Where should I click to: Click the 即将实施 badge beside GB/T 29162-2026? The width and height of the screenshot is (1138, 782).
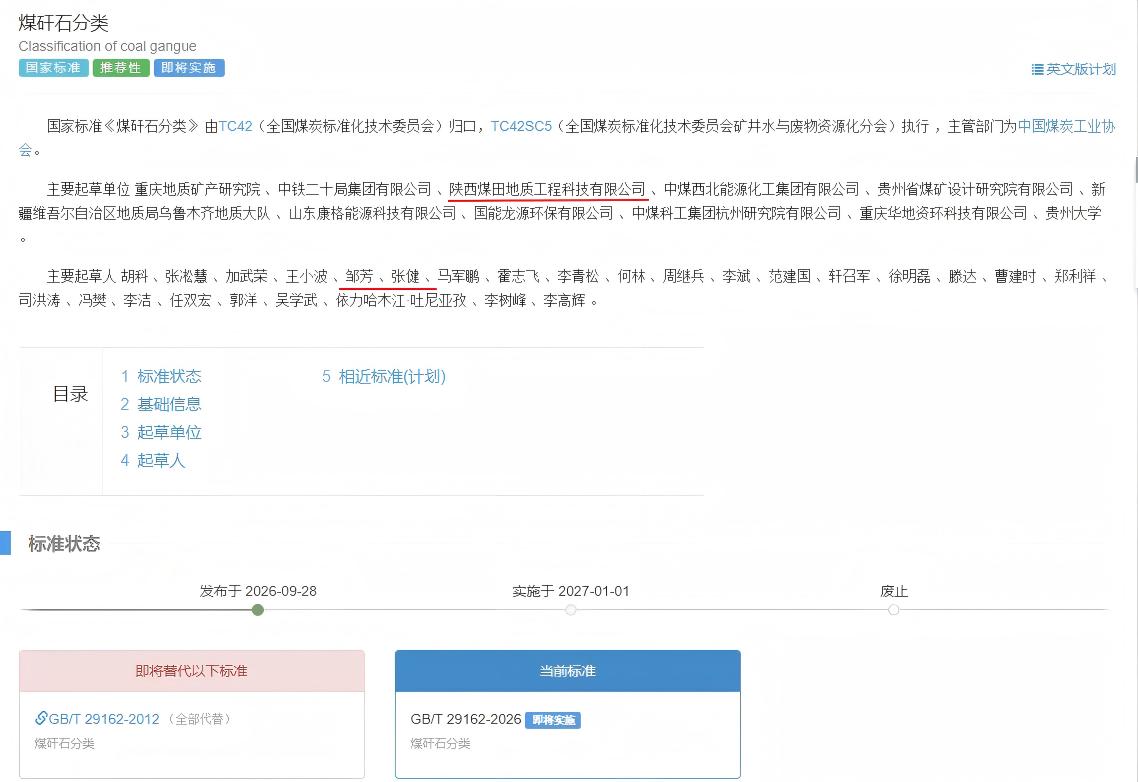click(553, 720)
